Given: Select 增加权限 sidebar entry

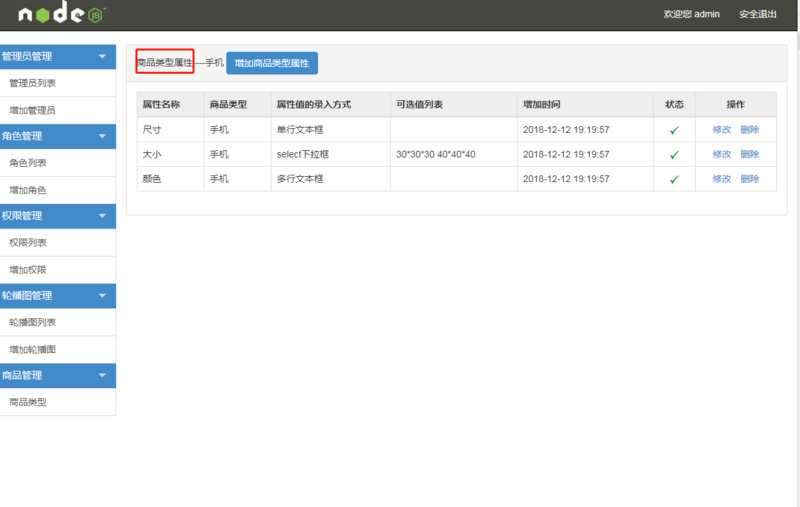Looking at the screenshot, I should [x=58, y=270].
